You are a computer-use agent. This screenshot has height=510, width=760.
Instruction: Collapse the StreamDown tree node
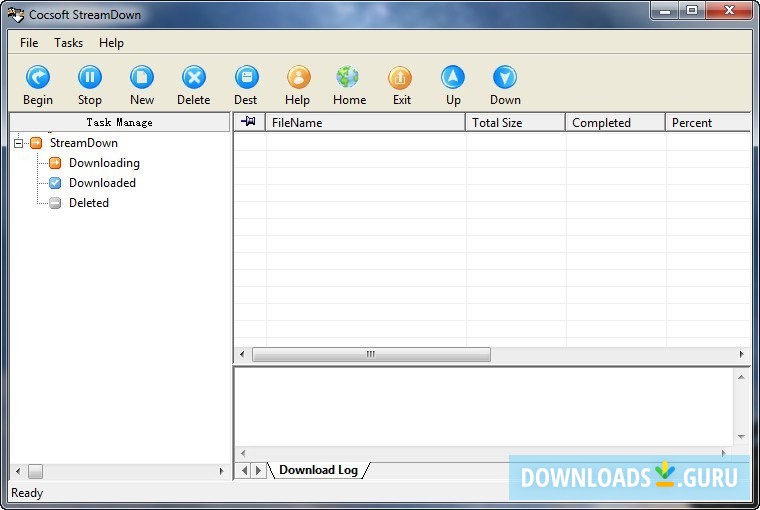pos(18,143)
